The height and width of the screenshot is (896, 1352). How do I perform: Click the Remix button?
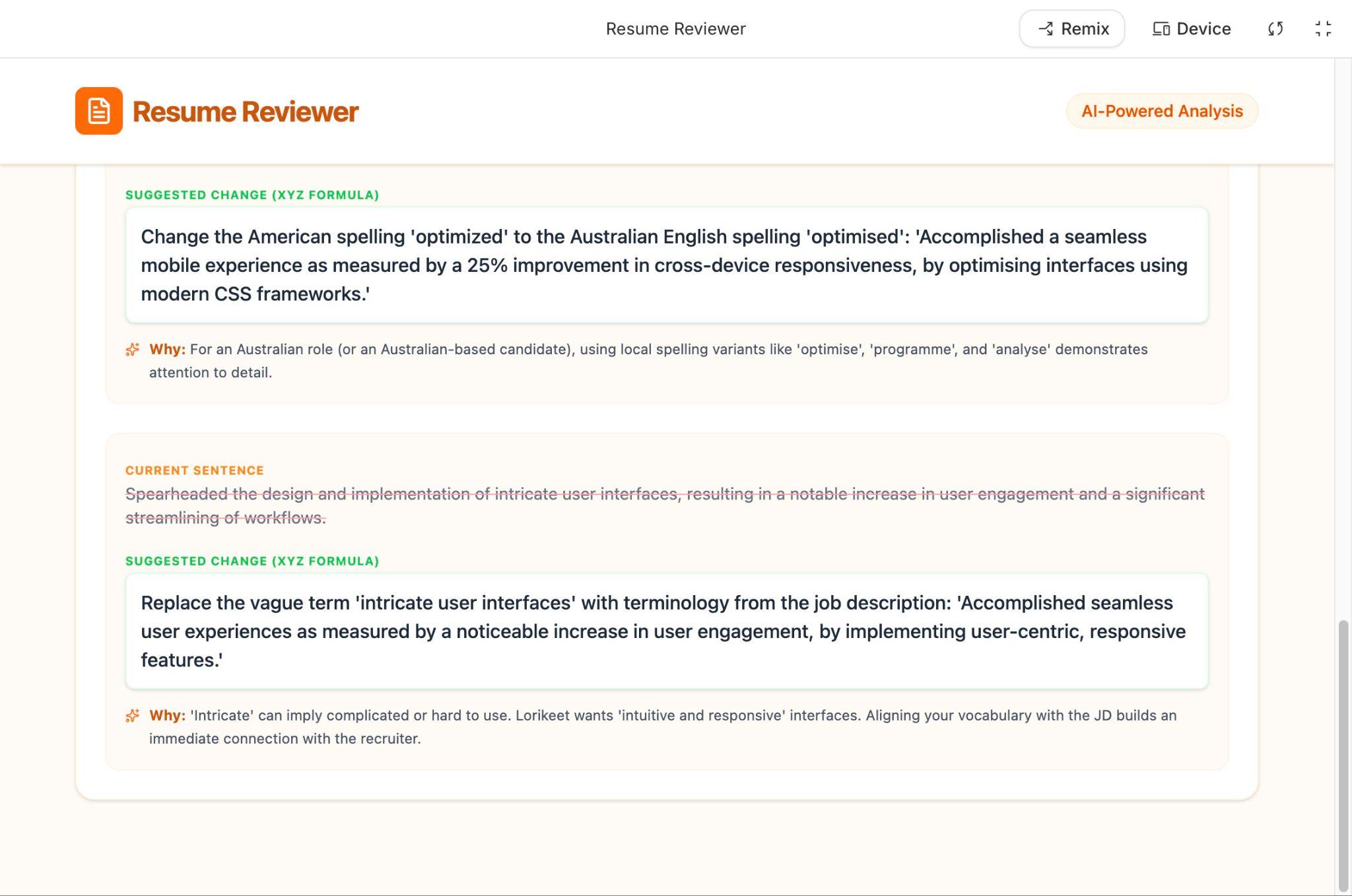pyautogui.click(x=1072, y=29)
